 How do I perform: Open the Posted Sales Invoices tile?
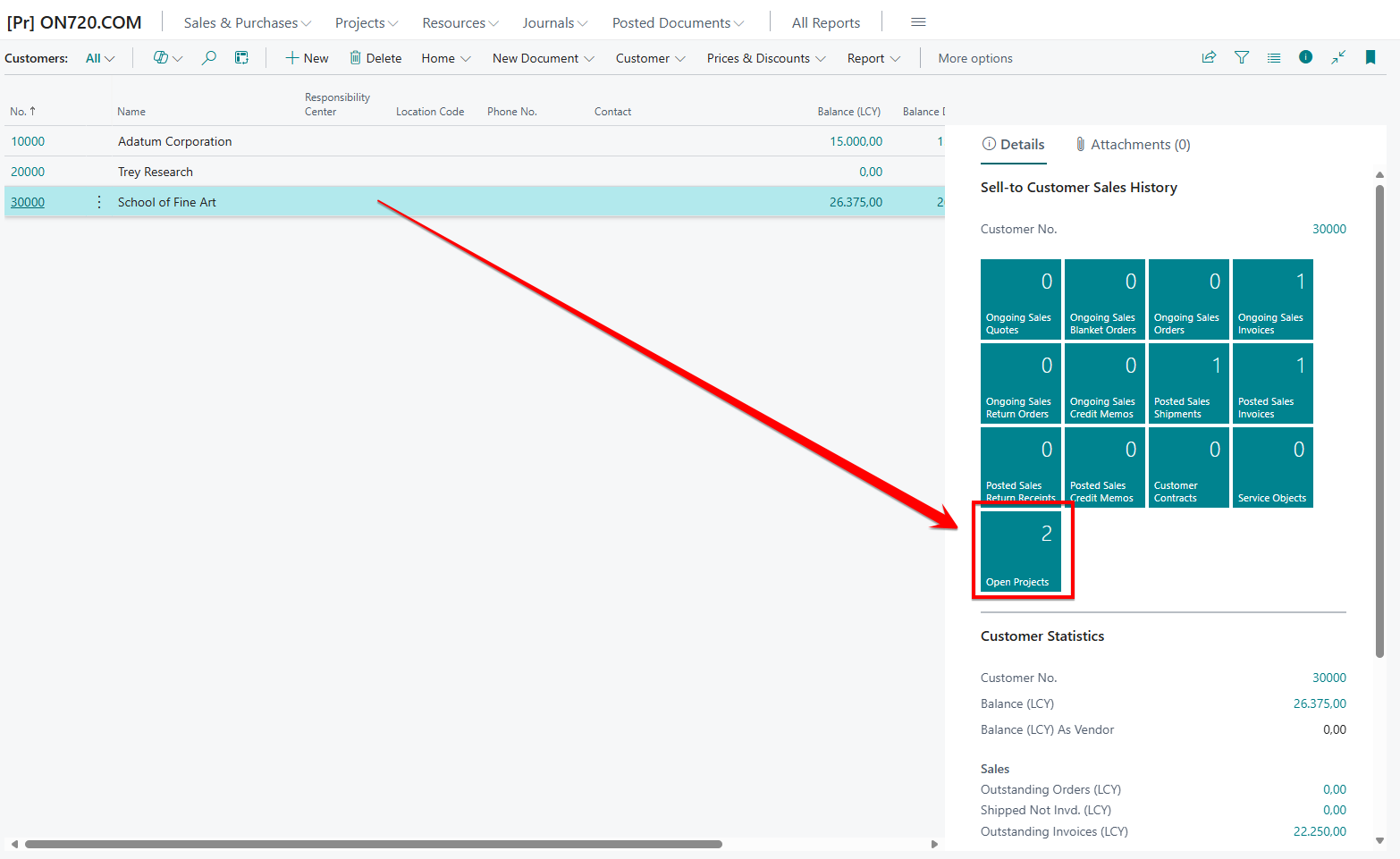click(1273, 383)
